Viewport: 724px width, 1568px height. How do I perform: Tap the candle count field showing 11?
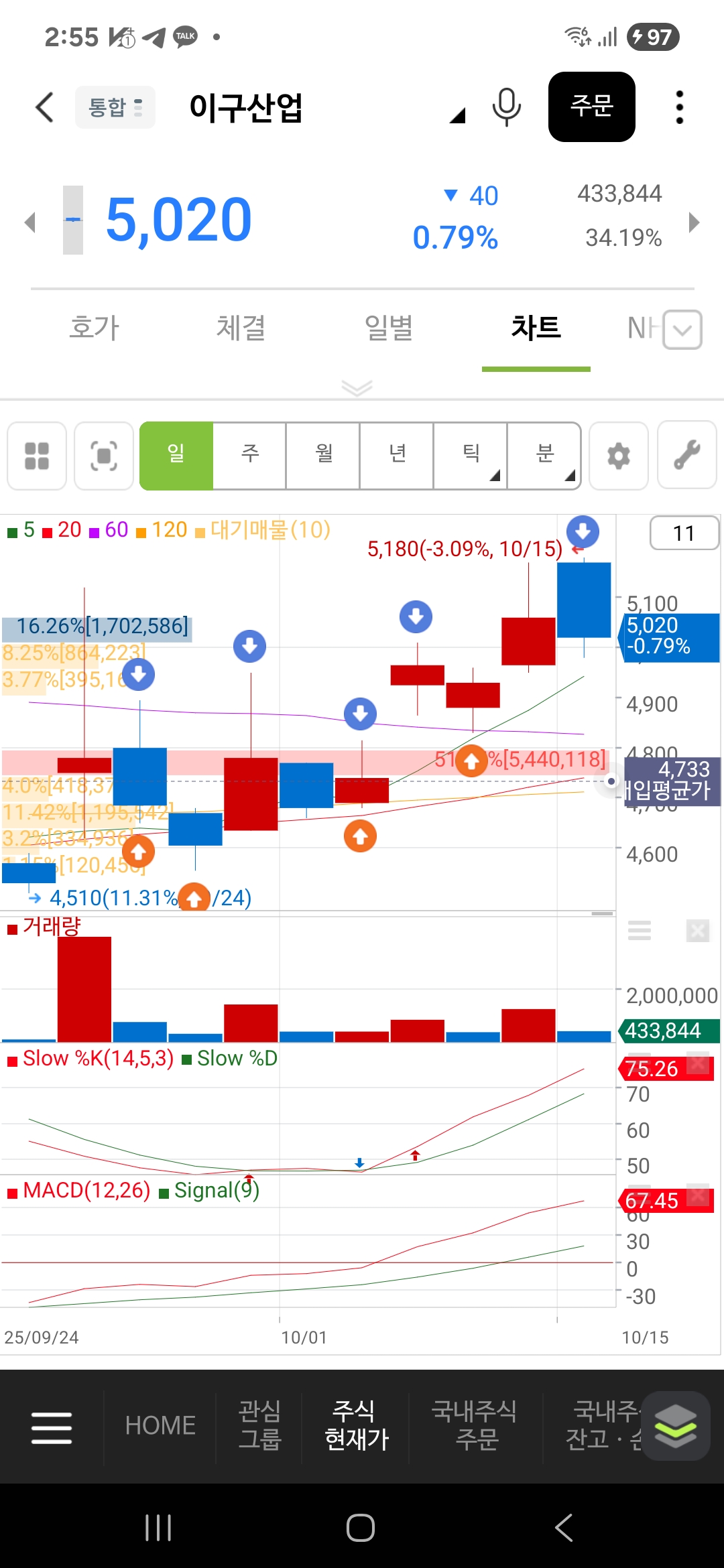pos(684,533)
